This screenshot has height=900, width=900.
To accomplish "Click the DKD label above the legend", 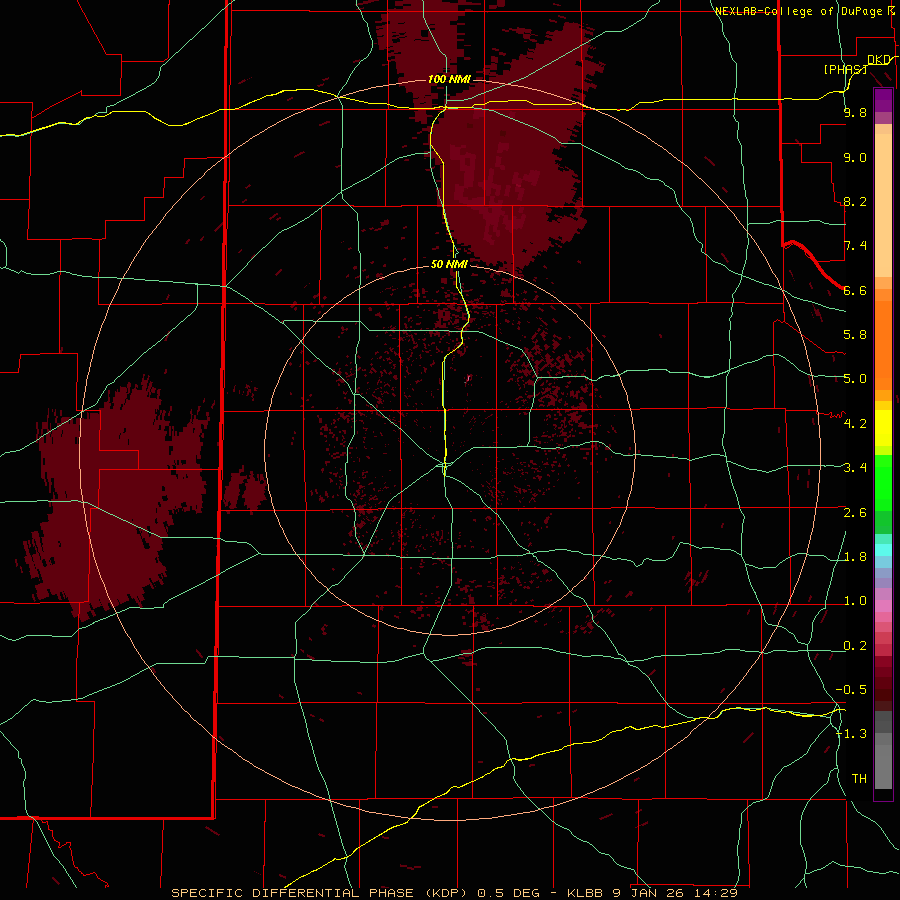I will click(879, 60).
